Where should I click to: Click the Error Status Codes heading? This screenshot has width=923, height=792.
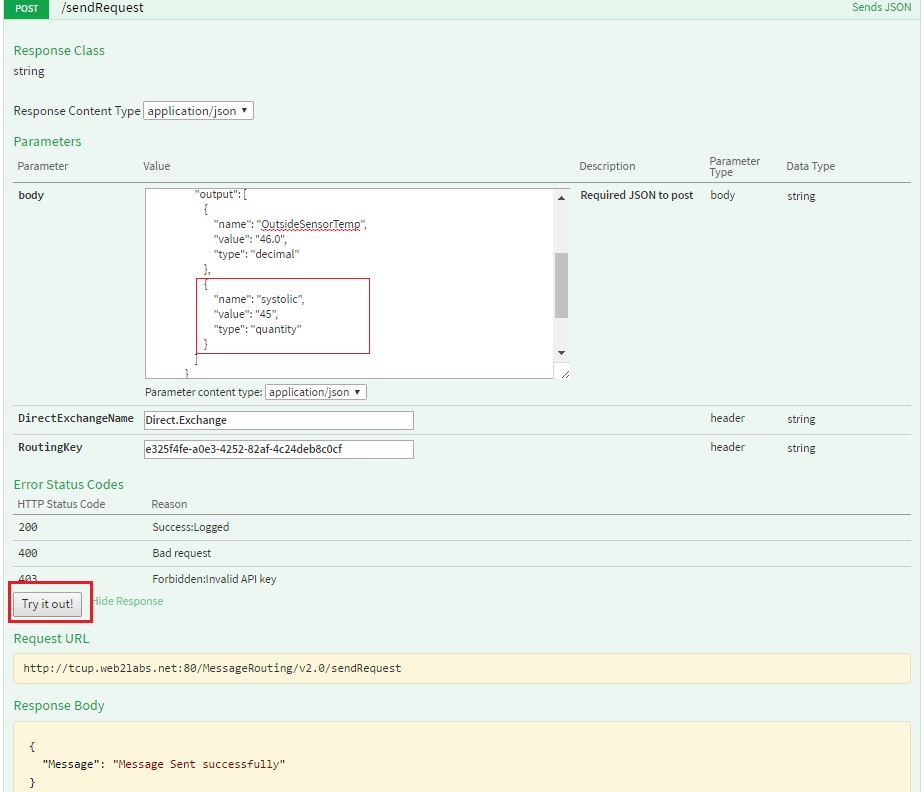coord(68,485)
